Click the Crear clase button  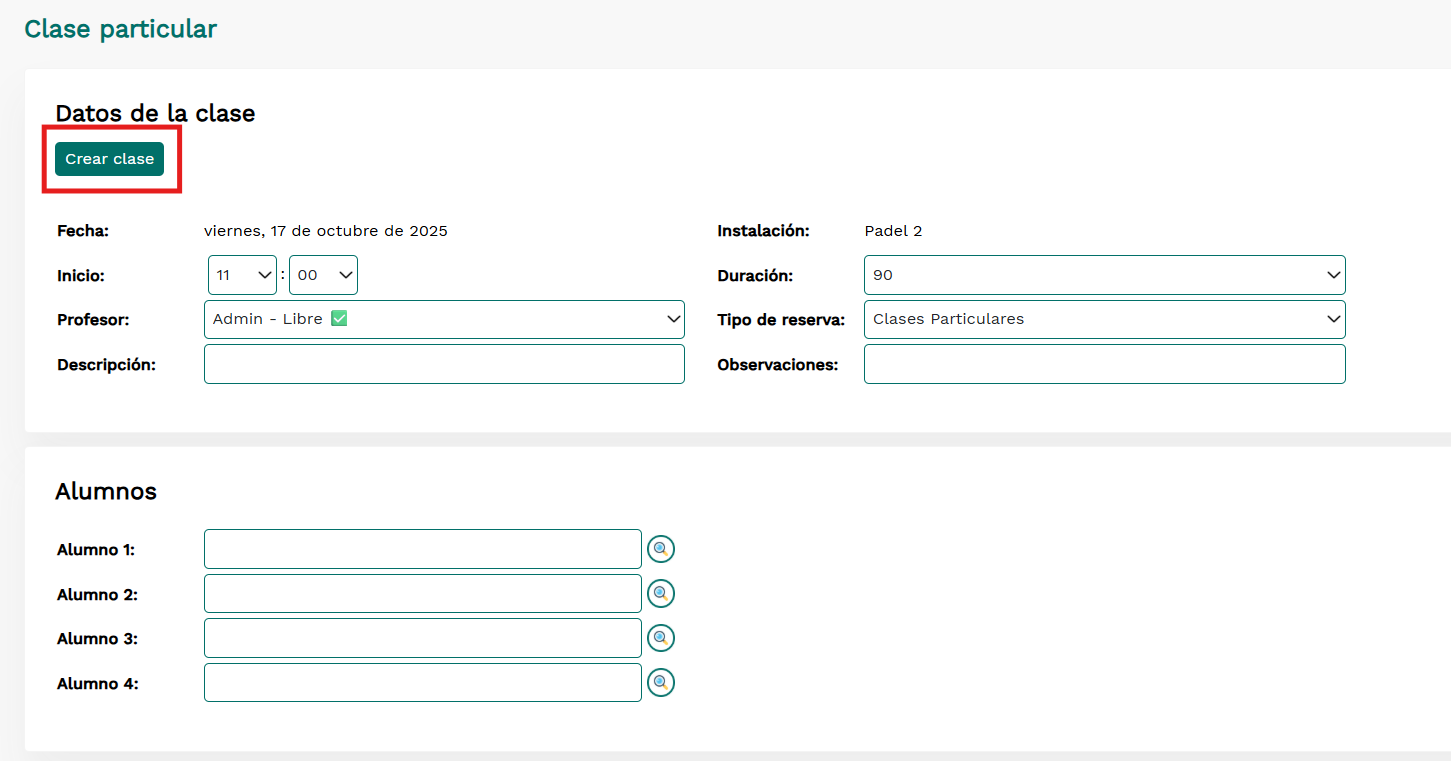tap(109, 159)
